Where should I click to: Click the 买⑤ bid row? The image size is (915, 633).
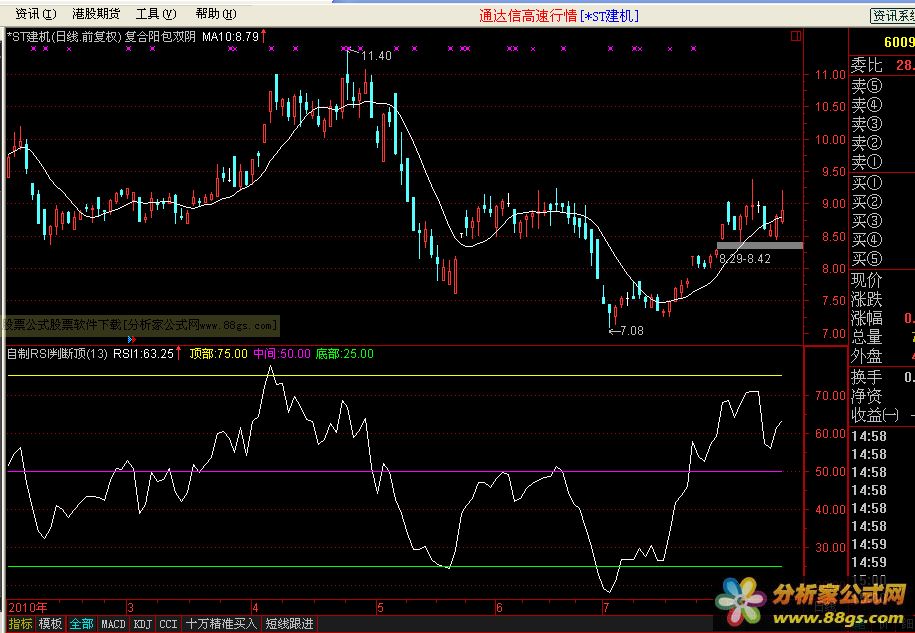(x=882, y=258)
